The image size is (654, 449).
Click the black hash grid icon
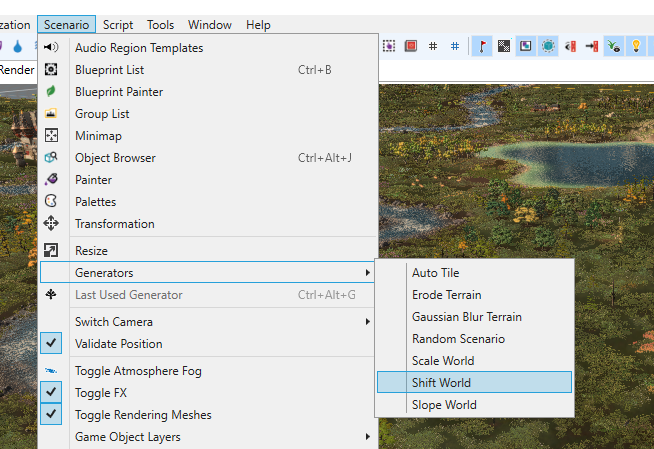tap(433, 46)
